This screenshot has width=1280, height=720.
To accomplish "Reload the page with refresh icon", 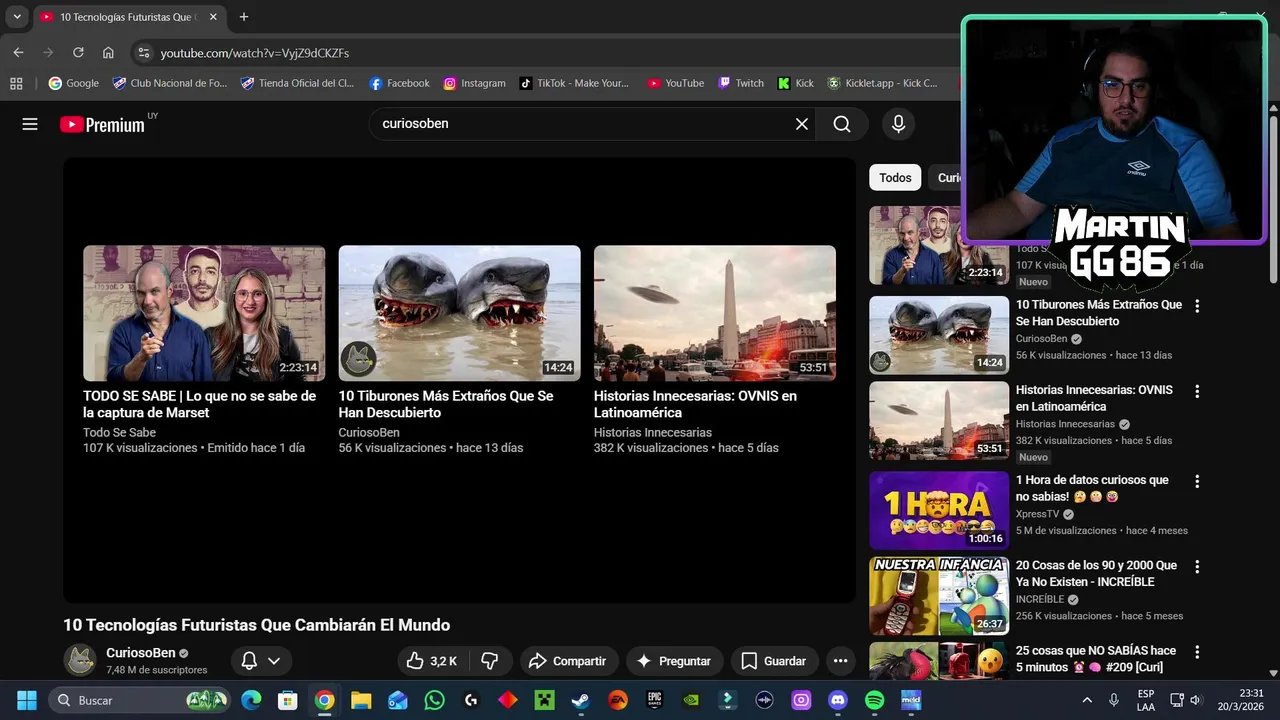I will (78, 52).
